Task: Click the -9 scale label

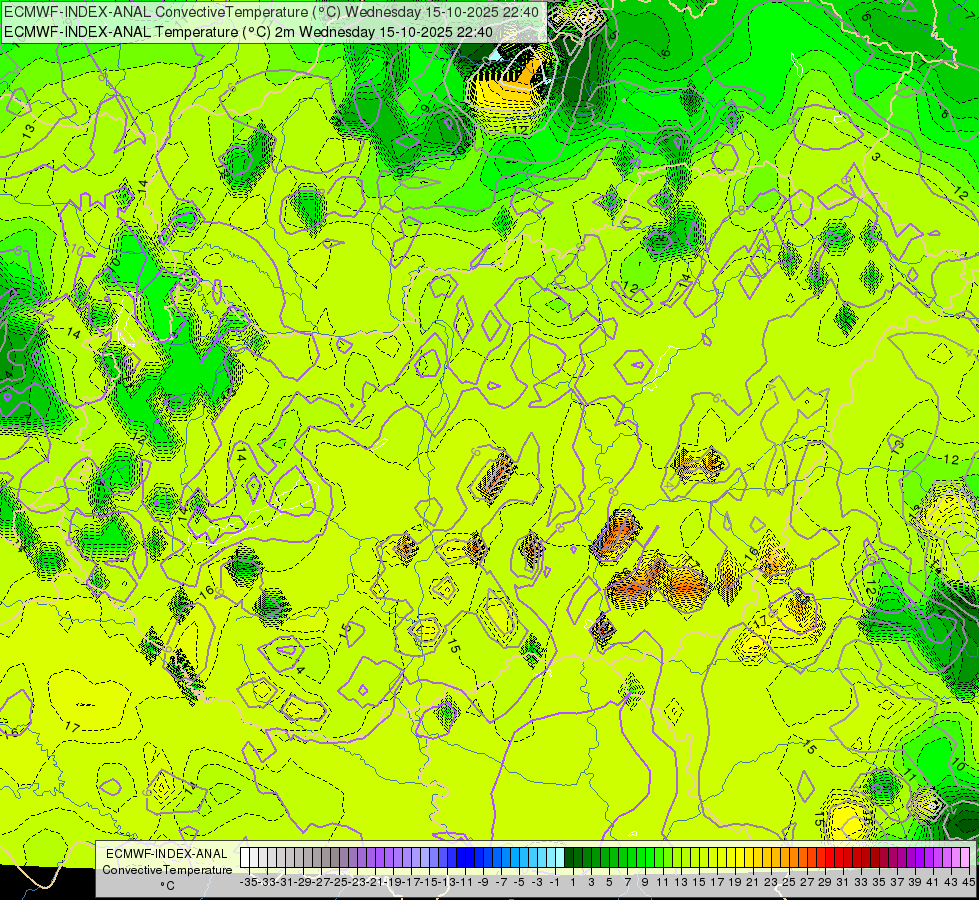Action: (483, 882)
